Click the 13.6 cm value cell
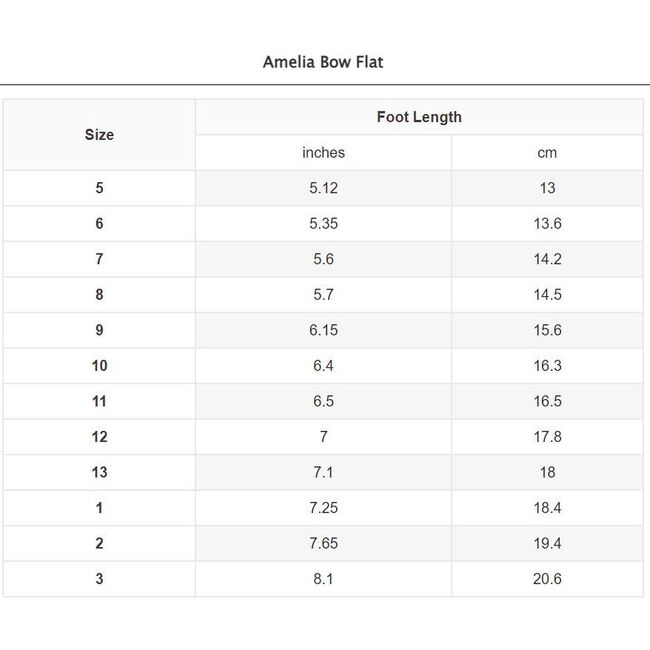The width and height of the screenshot is (650, 650). [547, 224]
